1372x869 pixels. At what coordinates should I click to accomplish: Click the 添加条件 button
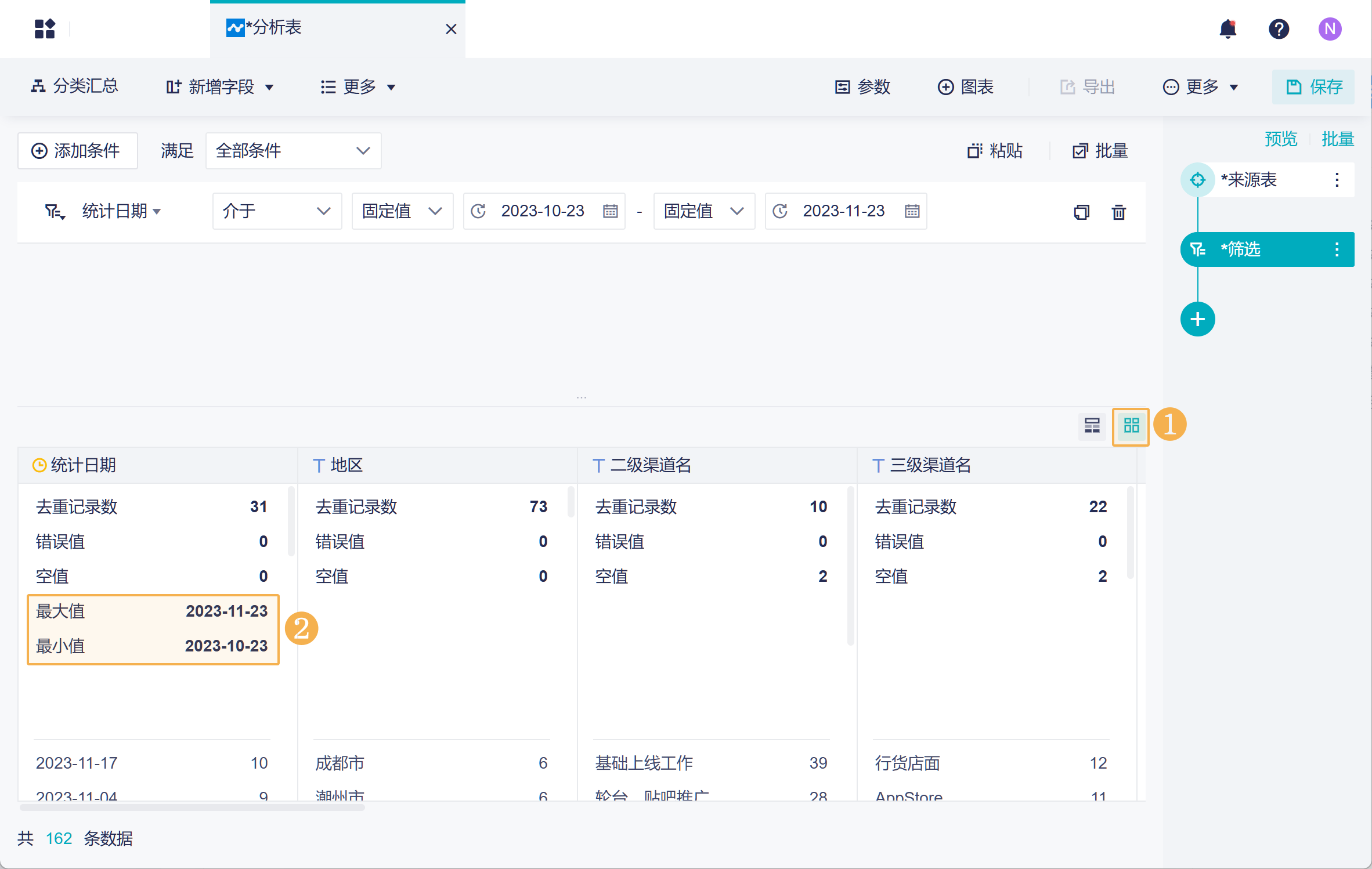point(77,151)
